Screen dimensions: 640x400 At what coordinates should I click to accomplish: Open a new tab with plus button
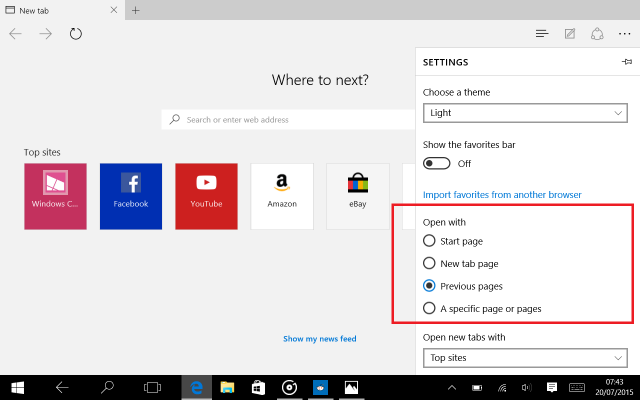click(x=136, y=10)
